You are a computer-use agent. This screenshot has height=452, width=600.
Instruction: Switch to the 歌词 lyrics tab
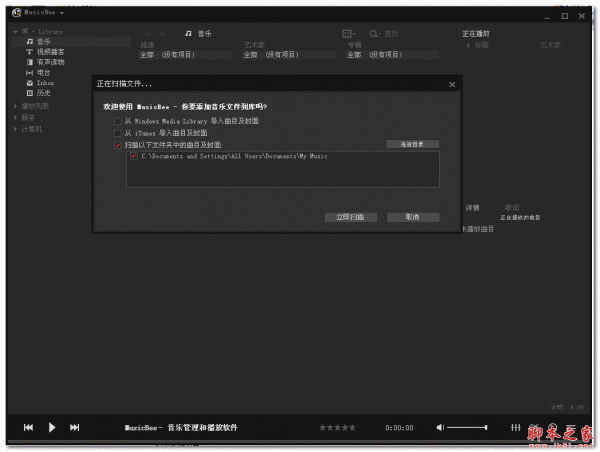(512, 207)
